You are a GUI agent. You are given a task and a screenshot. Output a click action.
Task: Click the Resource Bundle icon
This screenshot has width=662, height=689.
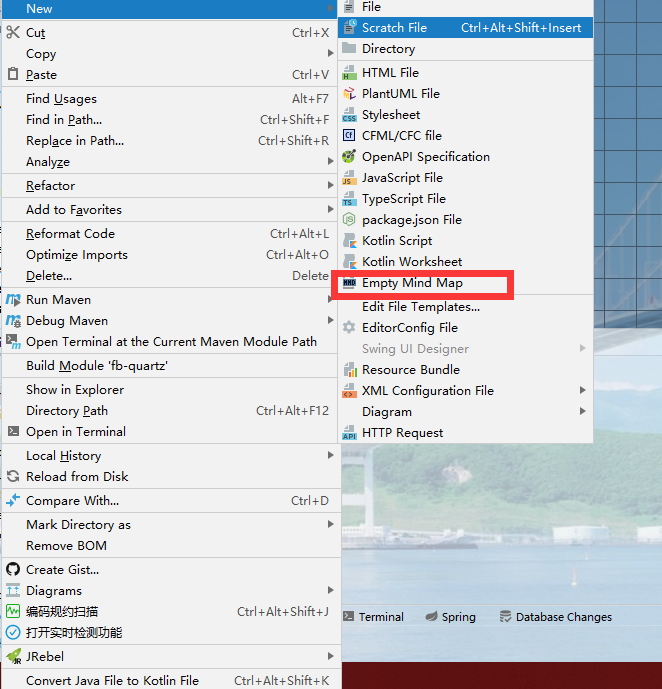pos(349,370)
